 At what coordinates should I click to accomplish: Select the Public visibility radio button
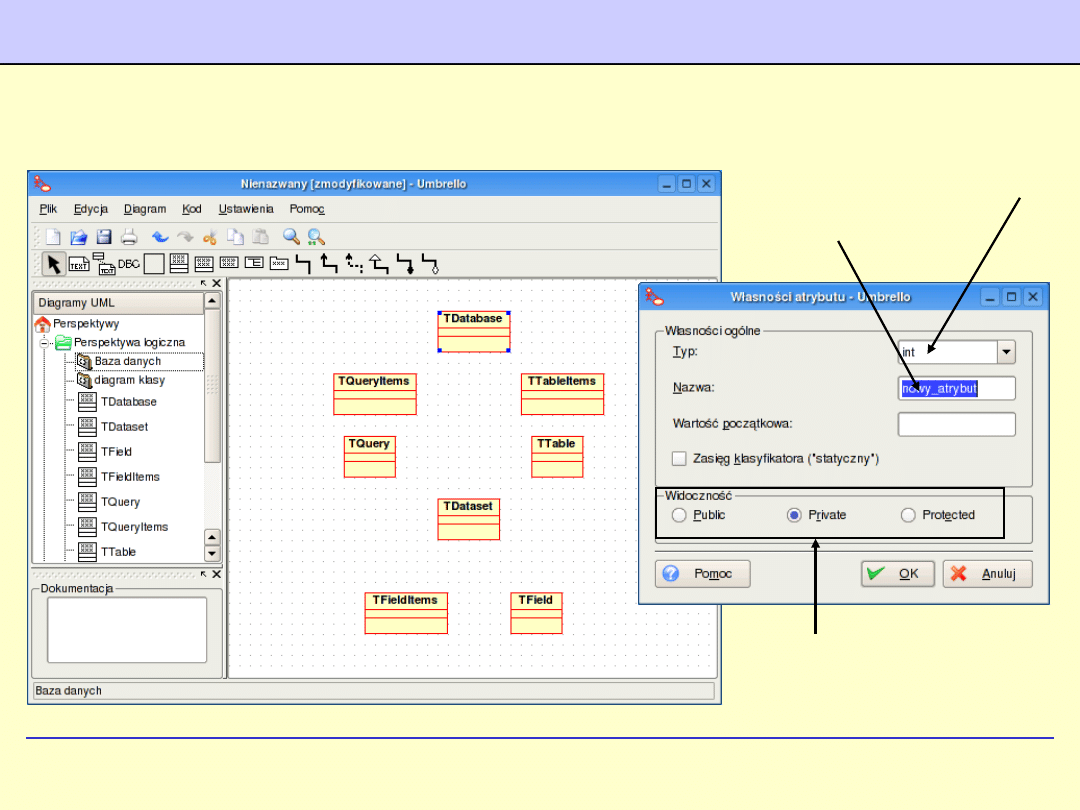tap(680, 515)
